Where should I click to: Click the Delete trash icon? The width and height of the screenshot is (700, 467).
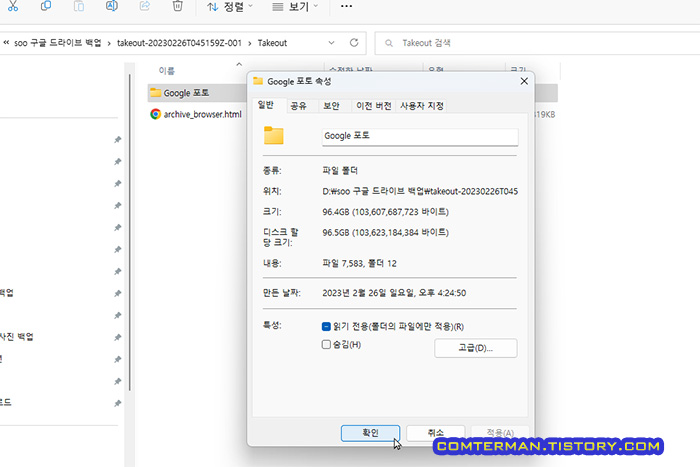[178, 6]
